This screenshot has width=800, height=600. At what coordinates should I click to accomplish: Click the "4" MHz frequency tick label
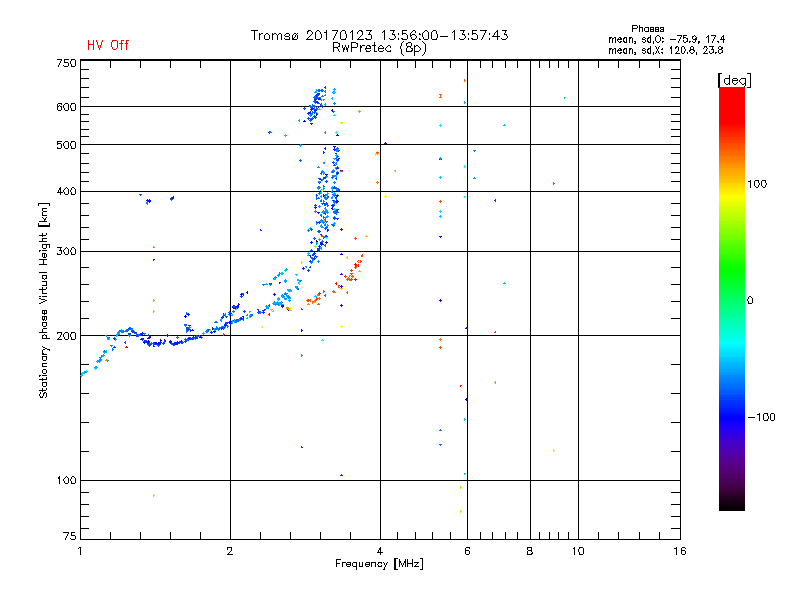pyautogui.click(x=380, y=551)
